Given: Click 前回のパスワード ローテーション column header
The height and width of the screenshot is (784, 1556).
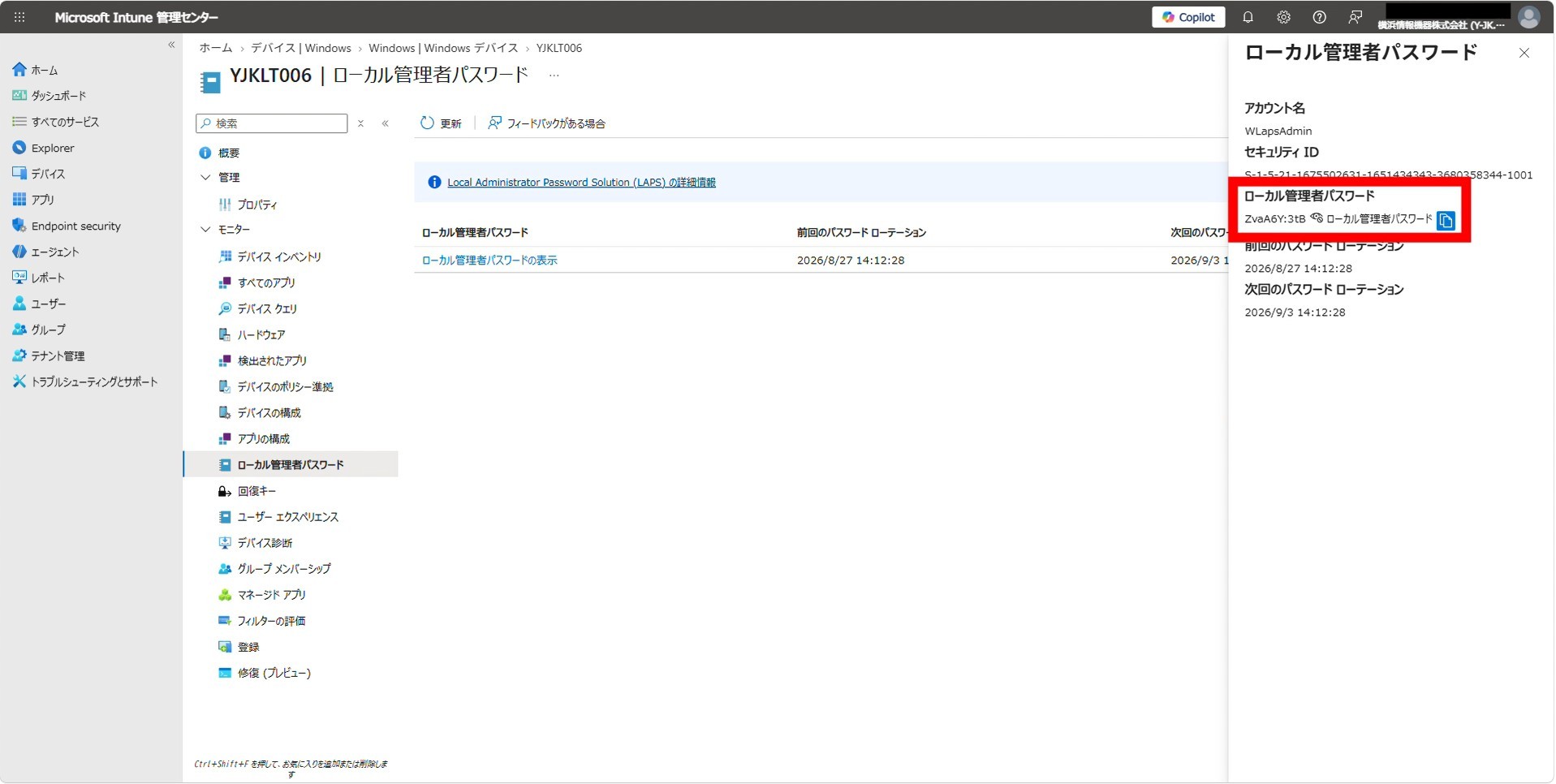Looking at the screenshot, I should [861, 233].
